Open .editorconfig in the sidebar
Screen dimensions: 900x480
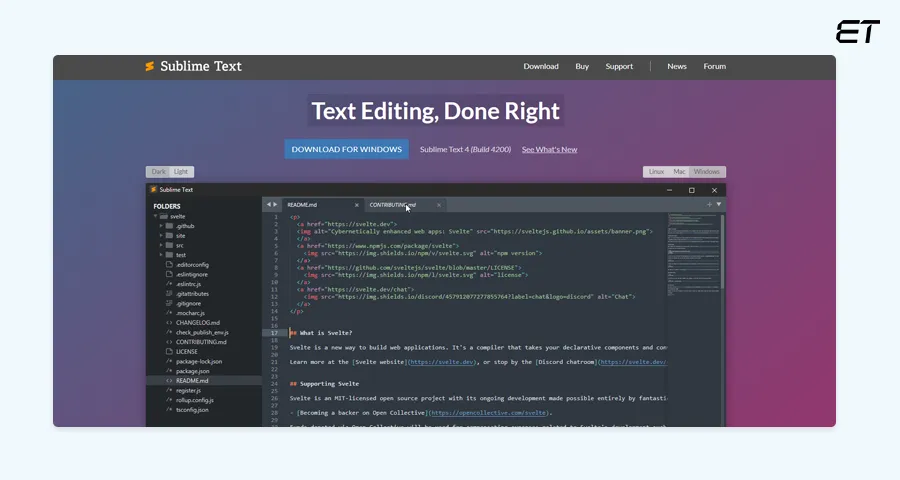coord(192,265)
